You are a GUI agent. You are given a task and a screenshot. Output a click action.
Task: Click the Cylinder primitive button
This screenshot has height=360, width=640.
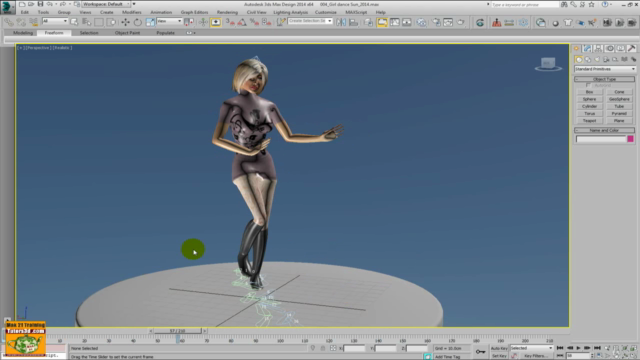point(589,106)
